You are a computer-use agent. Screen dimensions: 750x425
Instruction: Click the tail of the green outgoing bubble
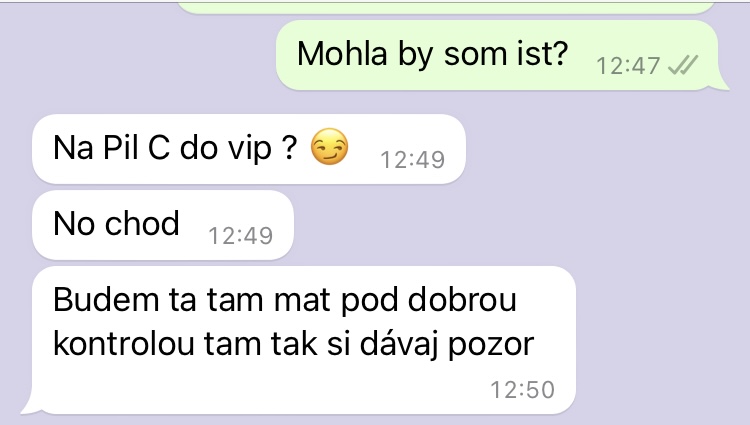pyautogui.click(x=721, y=82)
